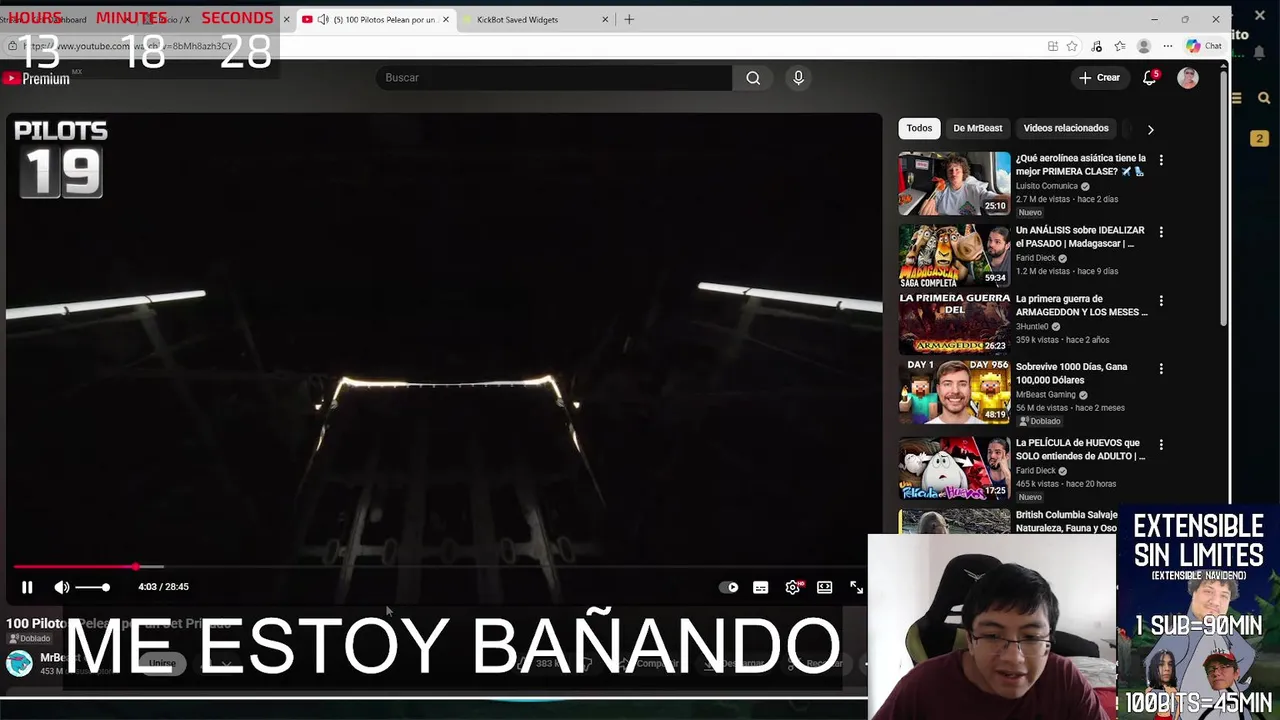The height and width of the screenshot is (720, 1280).
Task: Open the Madagascar análisis video thumbnail
Action: (x=954, y=255)
